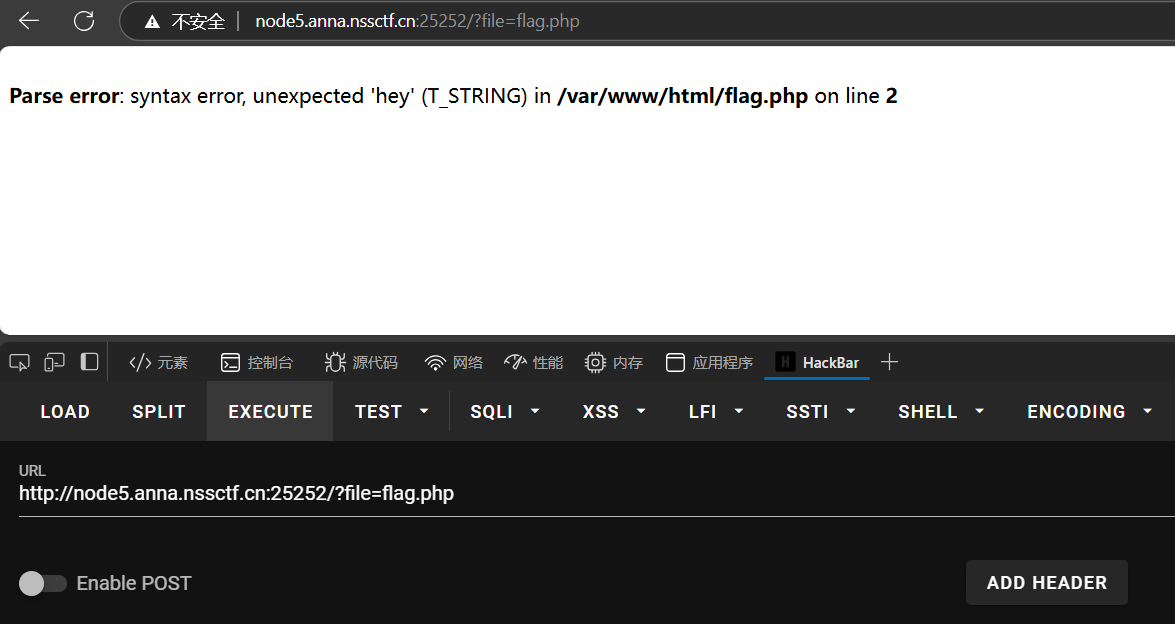Open the Sources panel tab

click(361, 362)
